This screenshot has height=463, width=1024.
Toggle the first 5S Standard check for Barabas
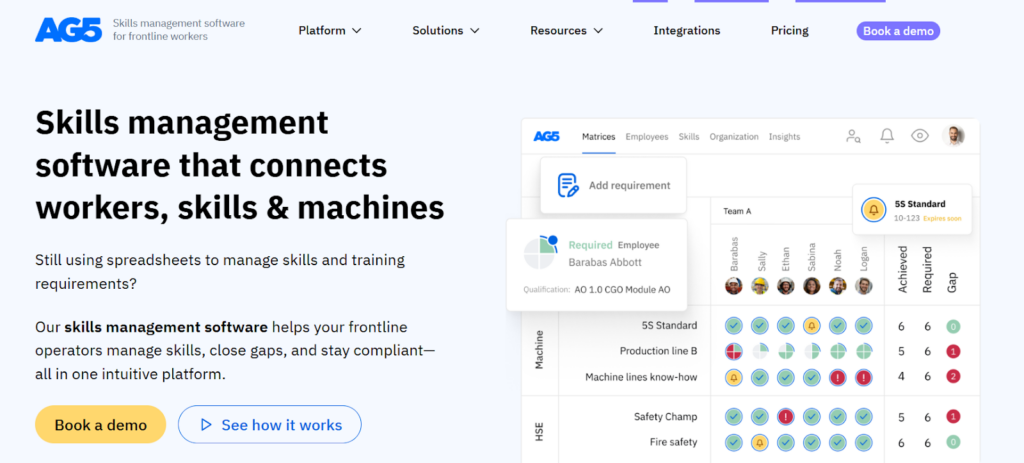tap(734, 325)
